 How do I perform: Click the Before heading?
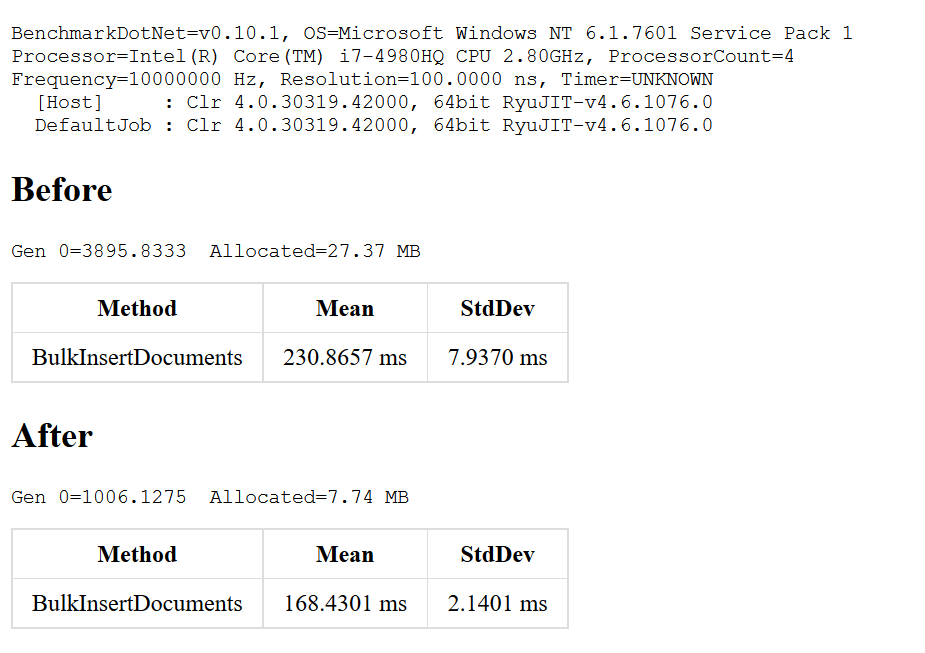pos(62,190)
